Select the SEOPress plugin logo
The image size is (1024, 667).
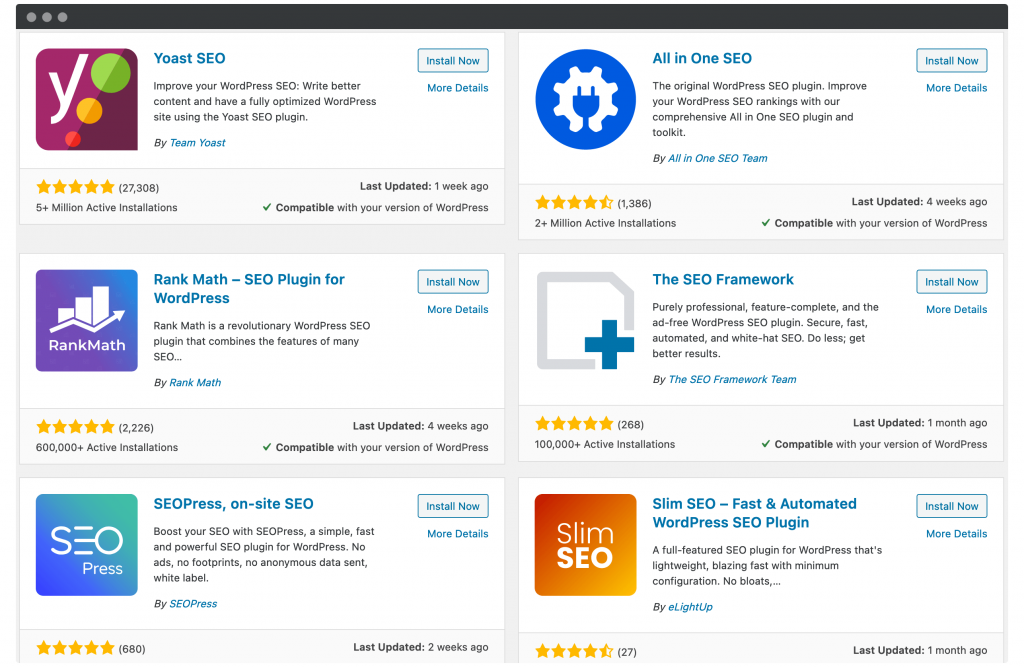pos(87,545)
